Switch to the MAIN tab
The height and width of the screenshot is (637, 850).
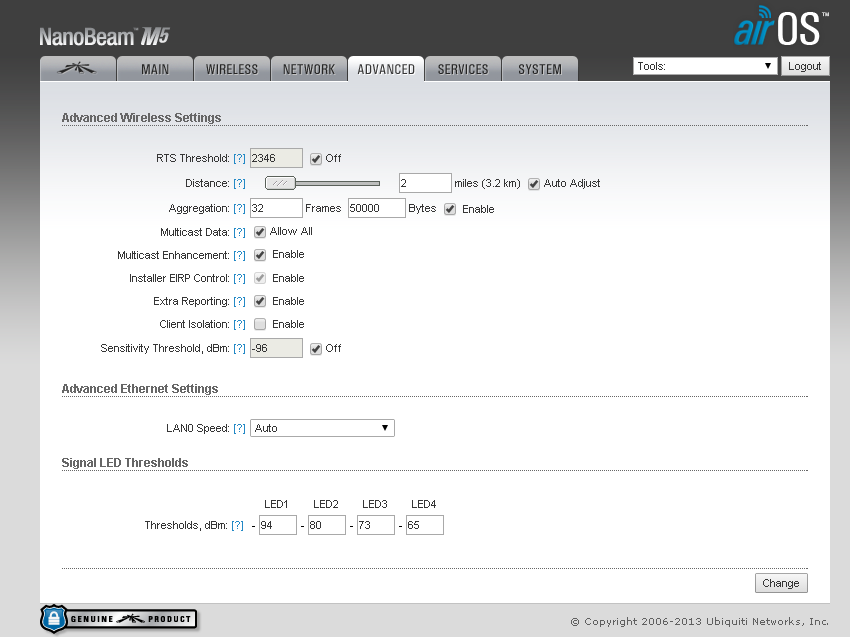click(x=155, y=69)
